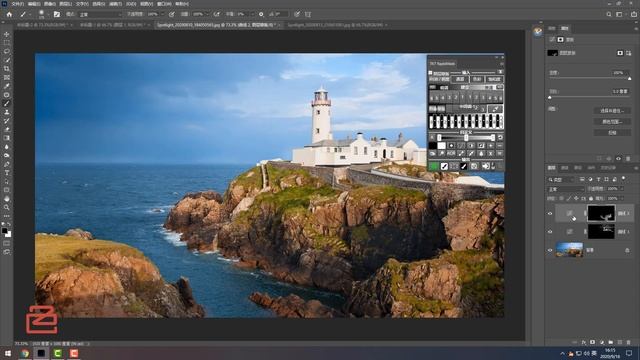The width and height of the screenshot is (640, 360).
Task: Hide the top adjustment layer eye
Action: (x=550, y=213)
